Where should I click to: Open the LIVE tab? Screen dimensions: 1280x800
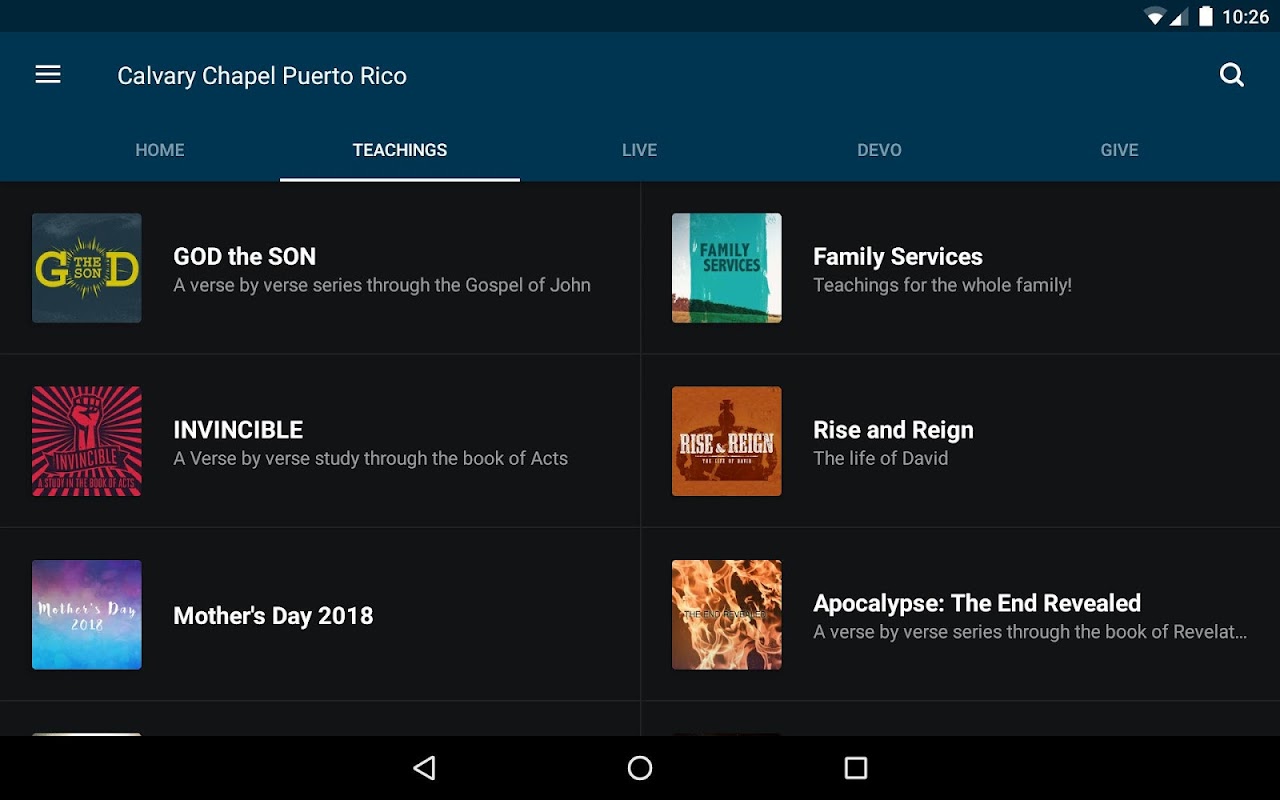click(640, 150)
